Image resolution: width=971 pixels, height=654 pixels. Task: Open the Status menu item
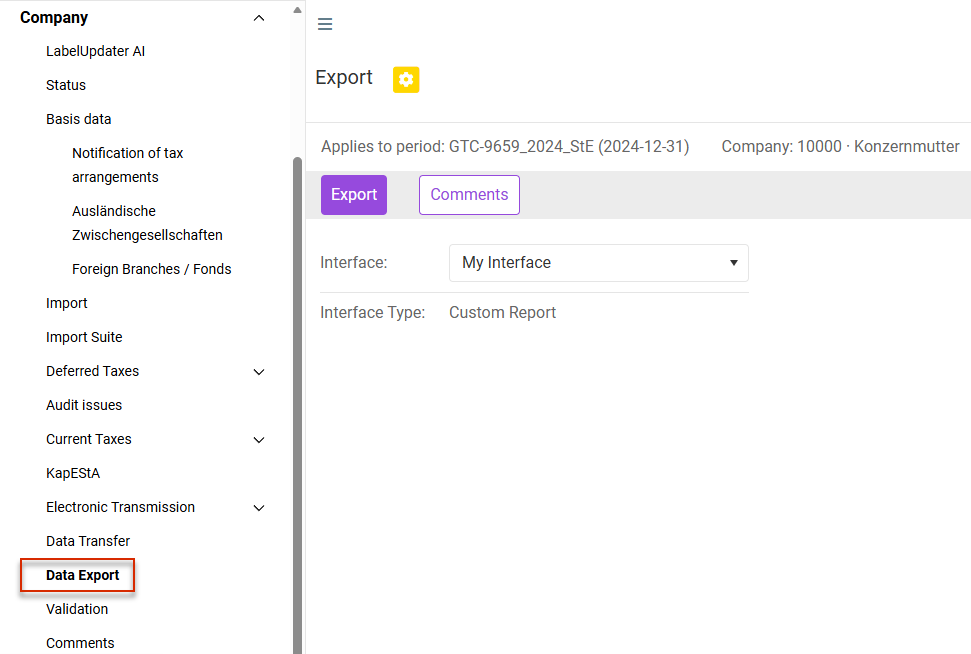tap(66, 85)
